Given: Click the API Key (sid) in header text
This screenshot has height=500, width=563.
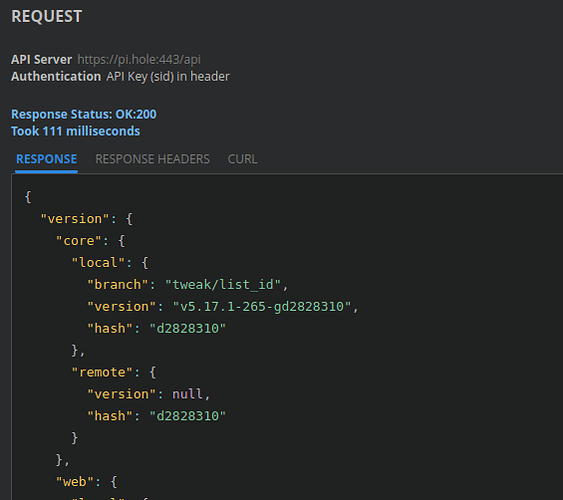Looking at the screenshot, I should point(168,76).
